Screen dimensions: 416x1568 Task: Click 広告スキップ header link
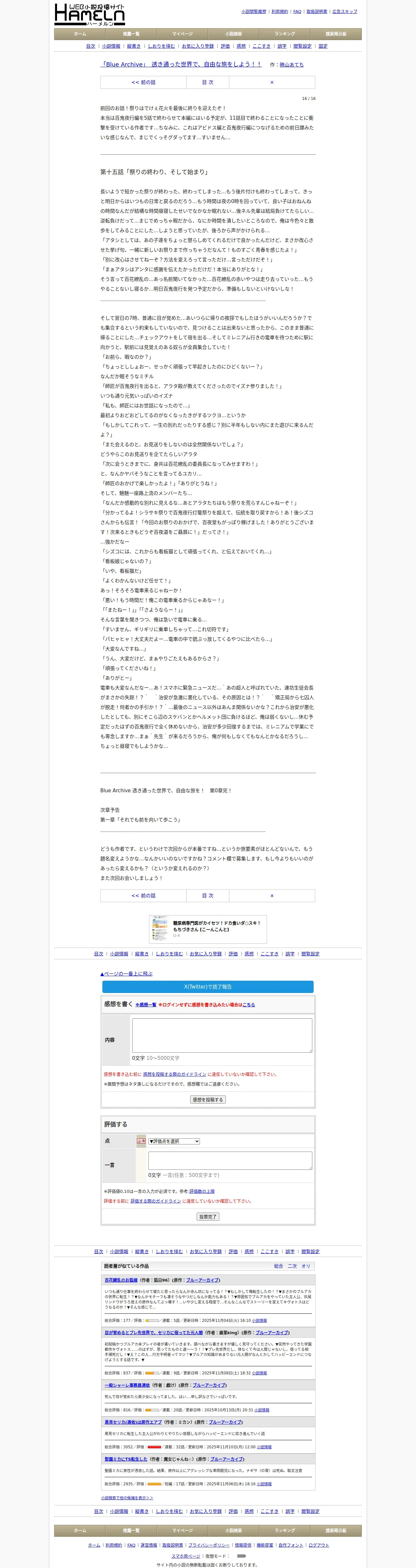tap(345, 12)
